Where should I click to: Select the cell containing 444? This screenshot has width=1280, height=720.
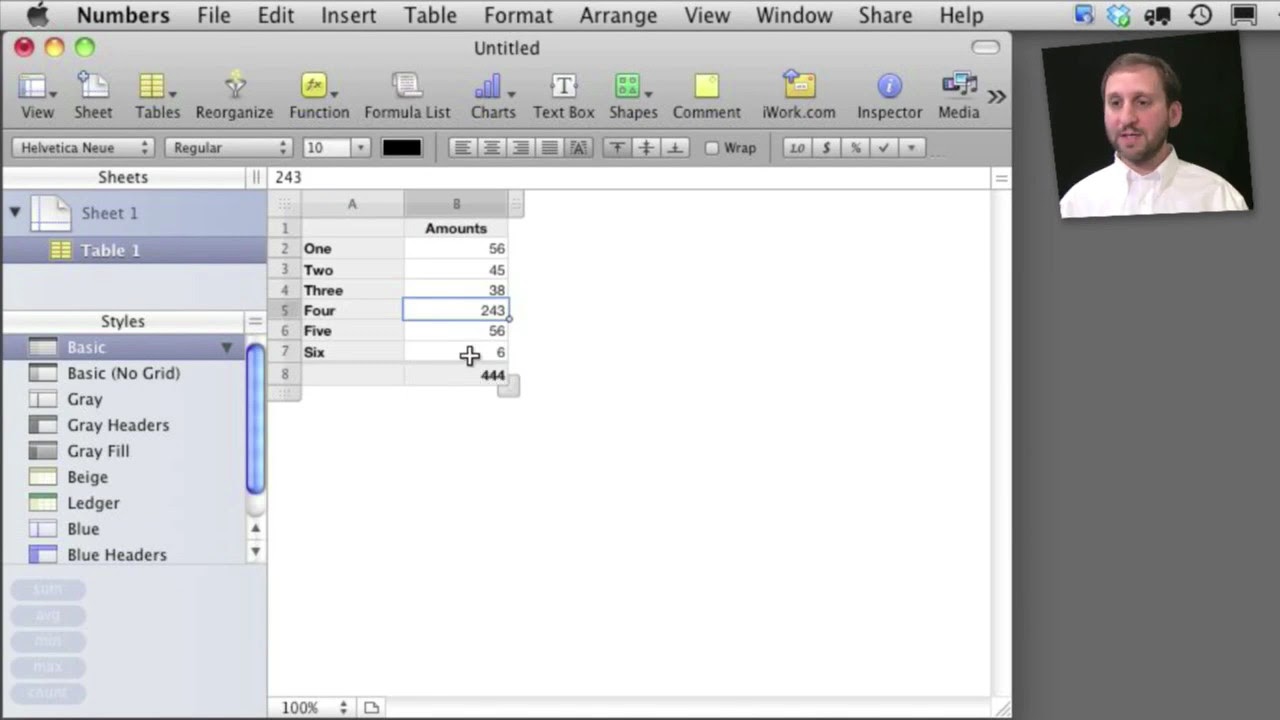(456, 375)
